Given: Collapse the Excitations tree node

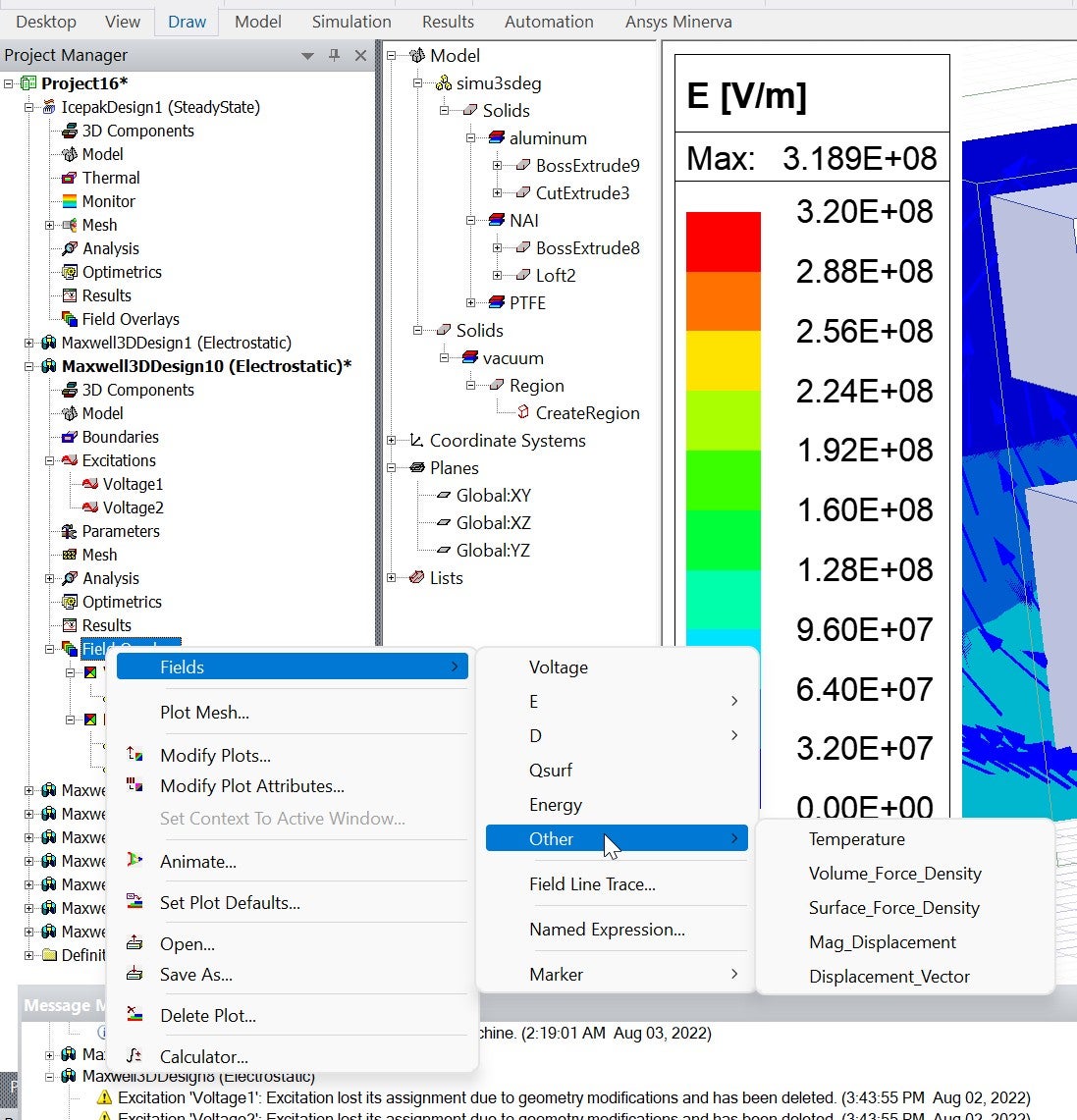Looking at the screenshot, I should 50,460.
